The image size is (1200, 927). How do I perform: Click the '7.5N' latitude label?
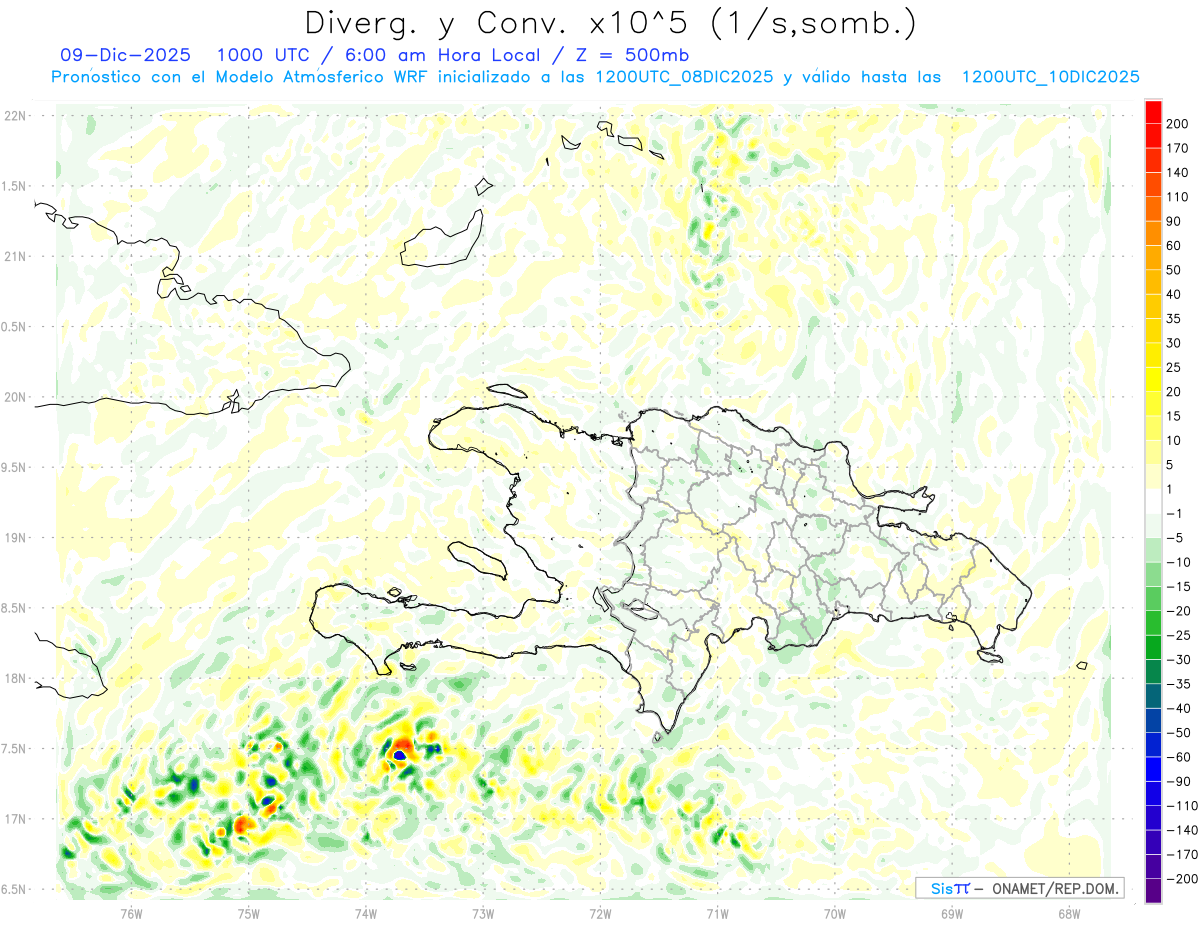coord(15,749)
